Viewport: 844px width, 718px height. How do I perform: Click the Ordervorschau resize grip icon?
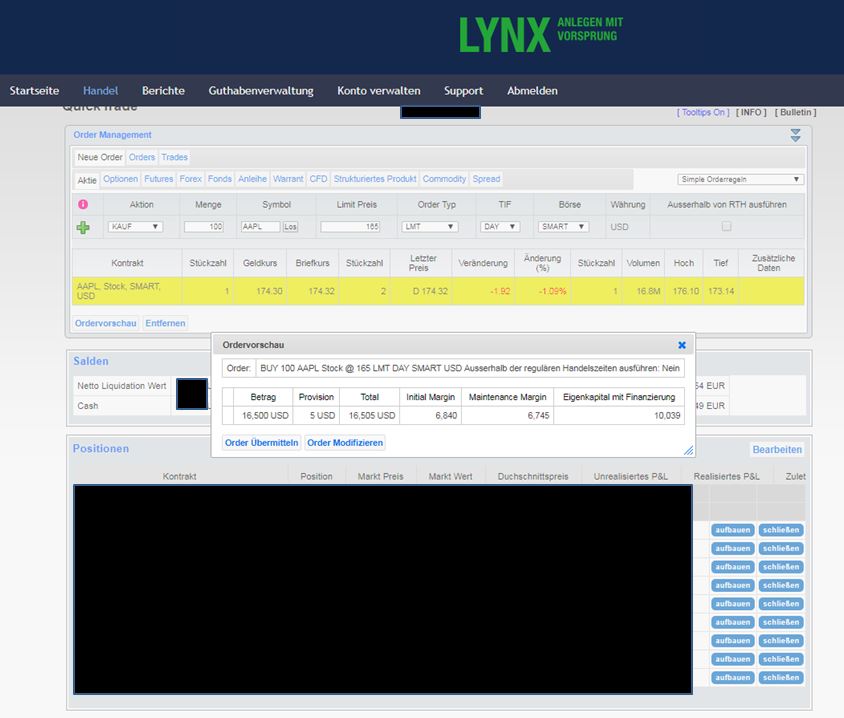[688, 450]
